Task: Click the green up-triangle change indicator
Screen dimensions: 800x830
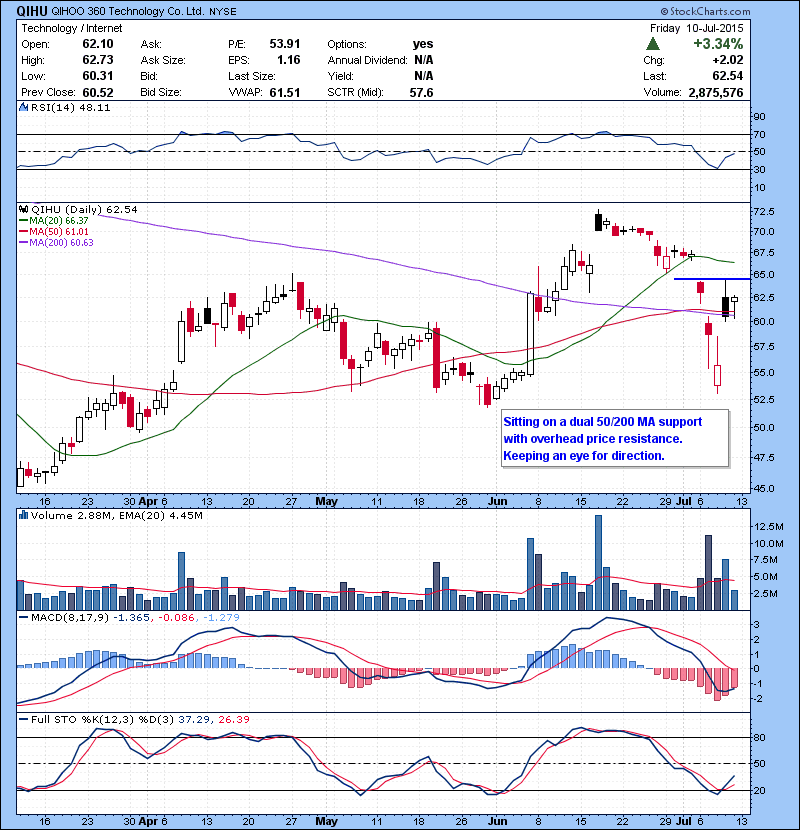Action: [653, 44]
